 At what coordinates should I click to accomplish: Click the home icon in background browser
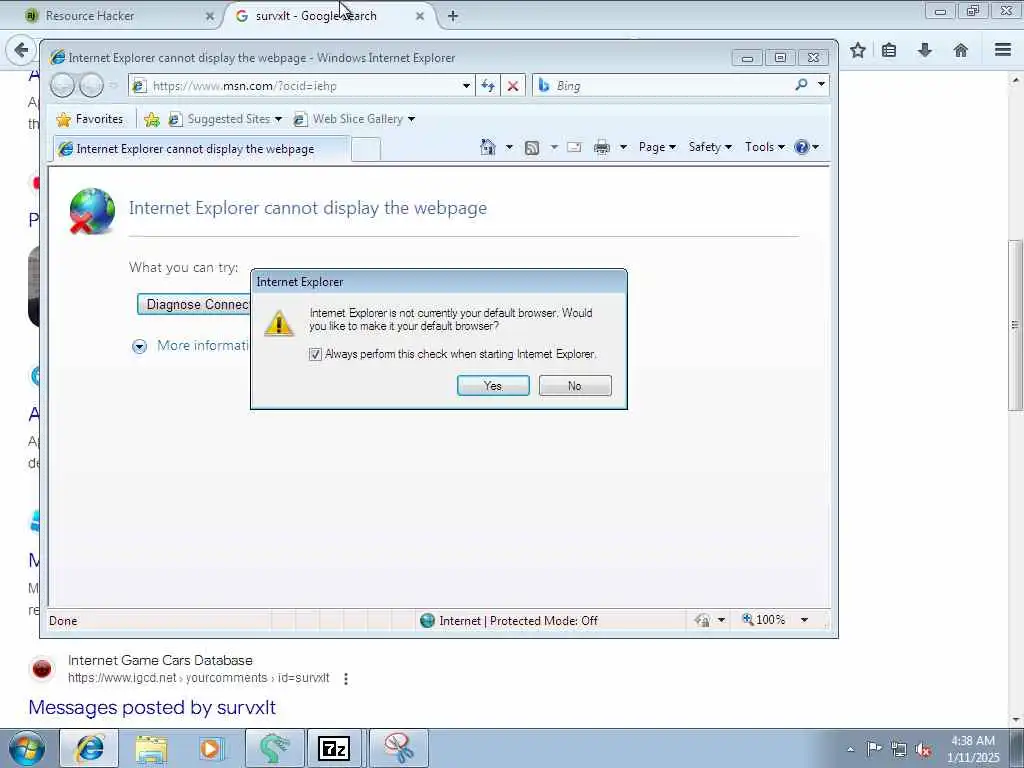pos(961,50)
